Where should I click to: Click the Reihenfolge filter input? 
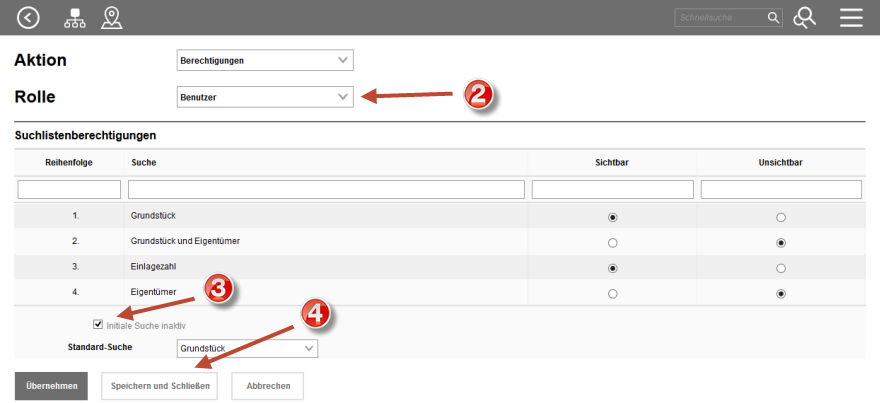pyautogui.click(x=69, y=189)
